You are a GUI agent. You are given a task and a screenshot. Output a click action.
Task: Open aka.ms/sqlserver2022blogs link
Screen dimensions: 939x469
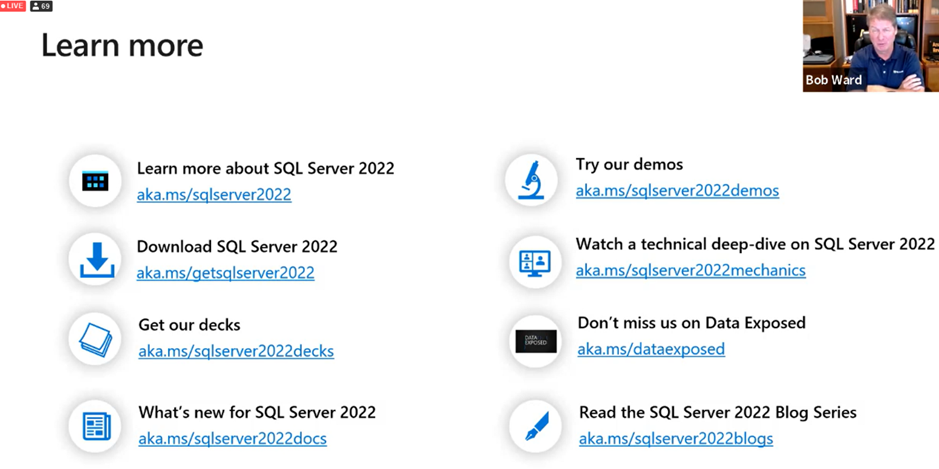click(676, 439)
